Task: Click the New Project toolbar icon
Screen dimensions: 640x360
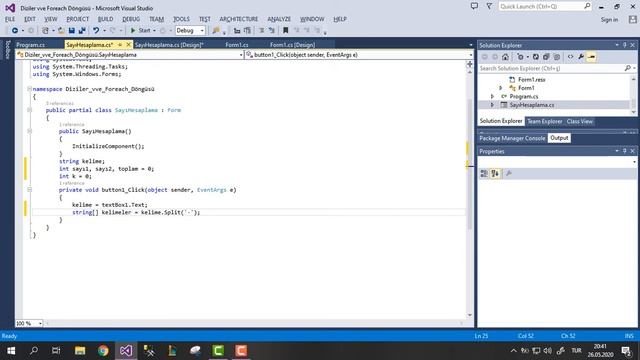Action: 45,31
